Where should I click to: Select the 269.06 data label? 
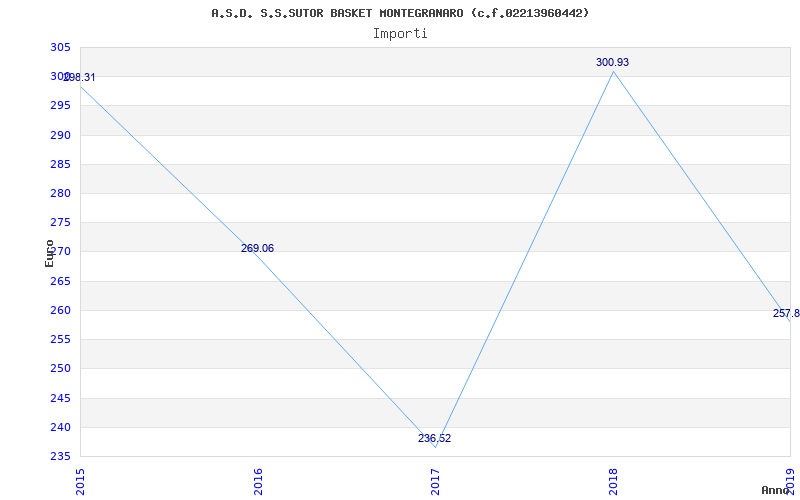pos(257,248)
